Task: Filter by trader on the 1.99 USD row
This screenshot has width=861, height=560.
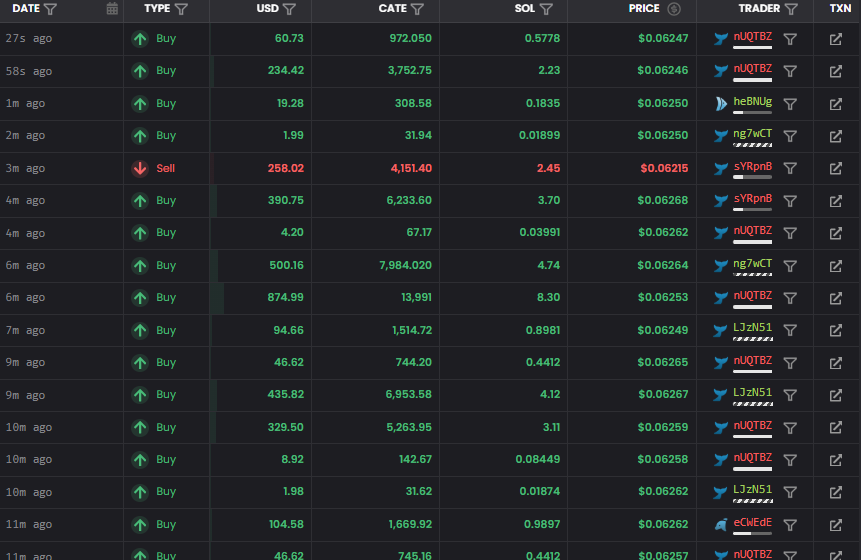Action: (790, 136)
